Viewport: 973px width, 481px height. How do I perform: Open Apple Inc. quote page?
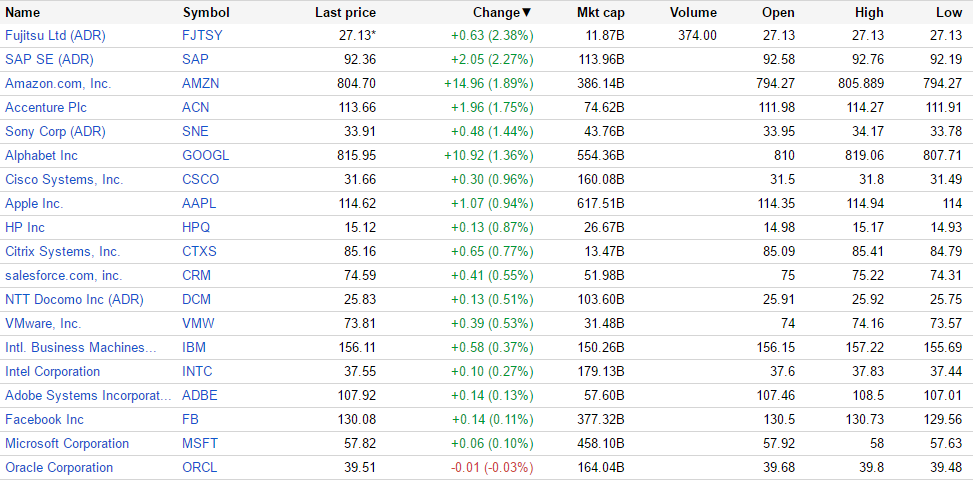point(34,204)
